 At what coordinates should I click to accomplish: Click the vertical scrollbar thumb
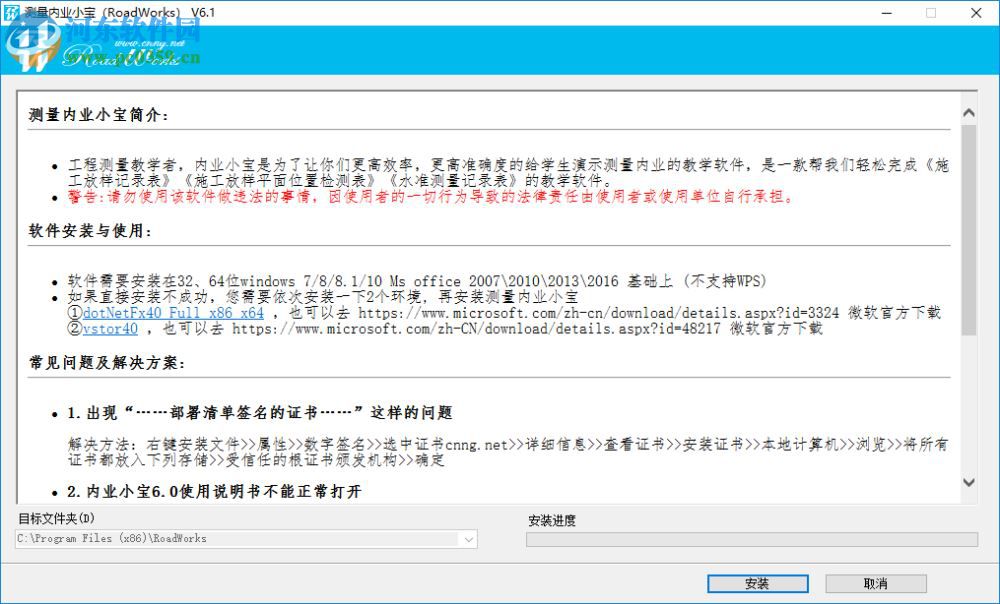click(x=969, y=230)
